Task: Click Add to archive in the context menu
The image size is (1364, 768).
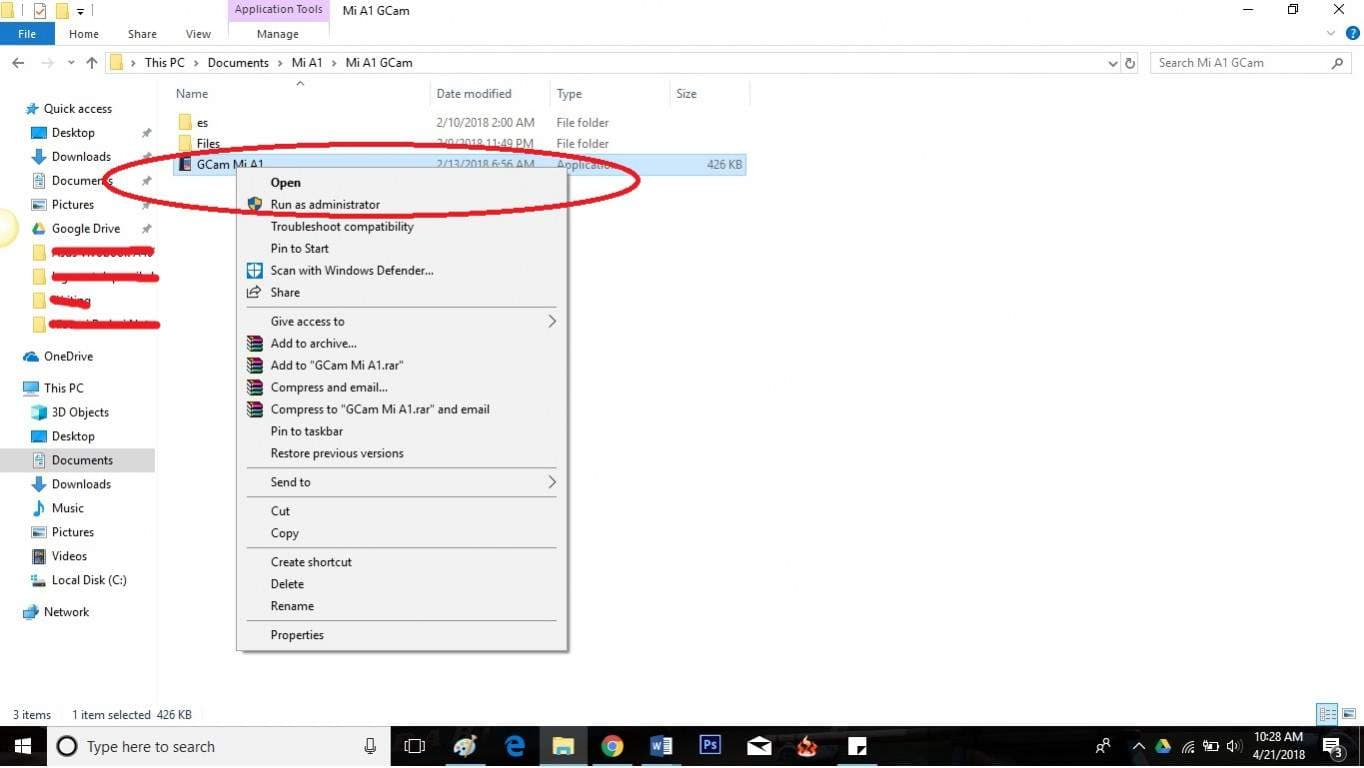Action: pyautogui.click(x=402, y=343)
